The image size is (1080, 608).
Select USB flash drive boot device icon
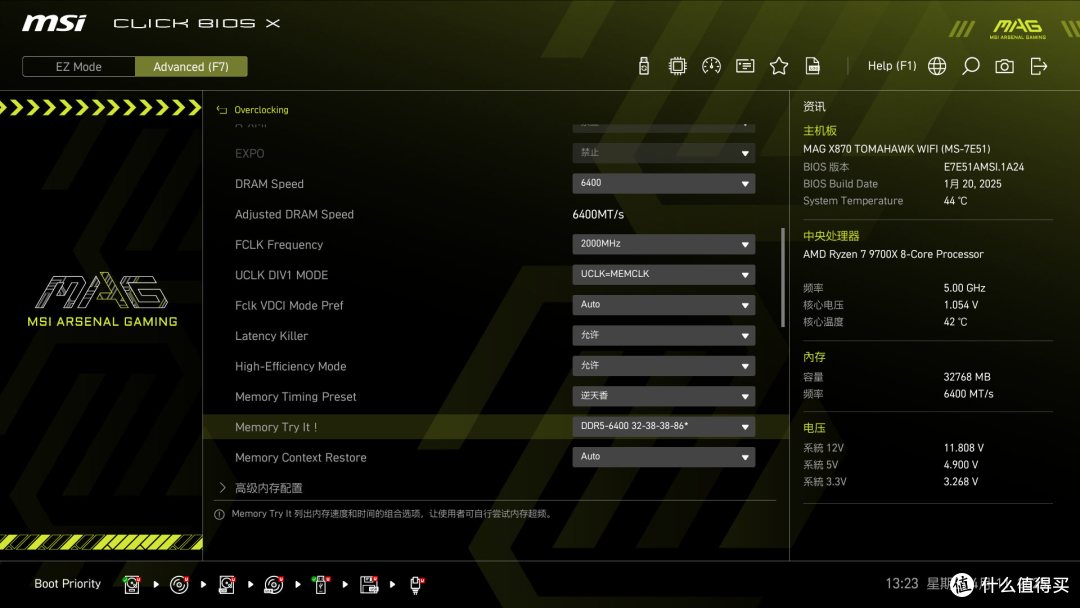click(321, 585)
